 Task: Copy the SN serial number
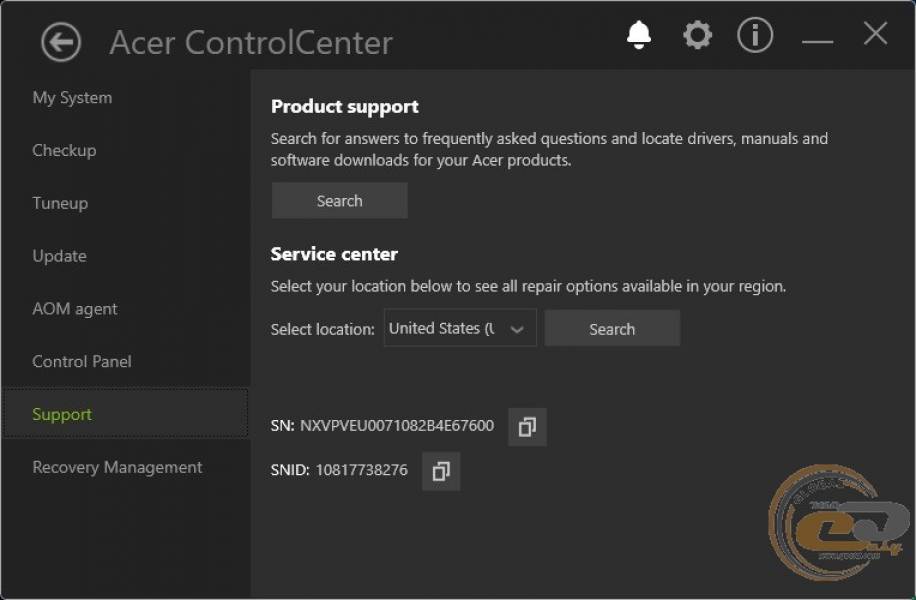pyautogui.click(x=527, y=426)
